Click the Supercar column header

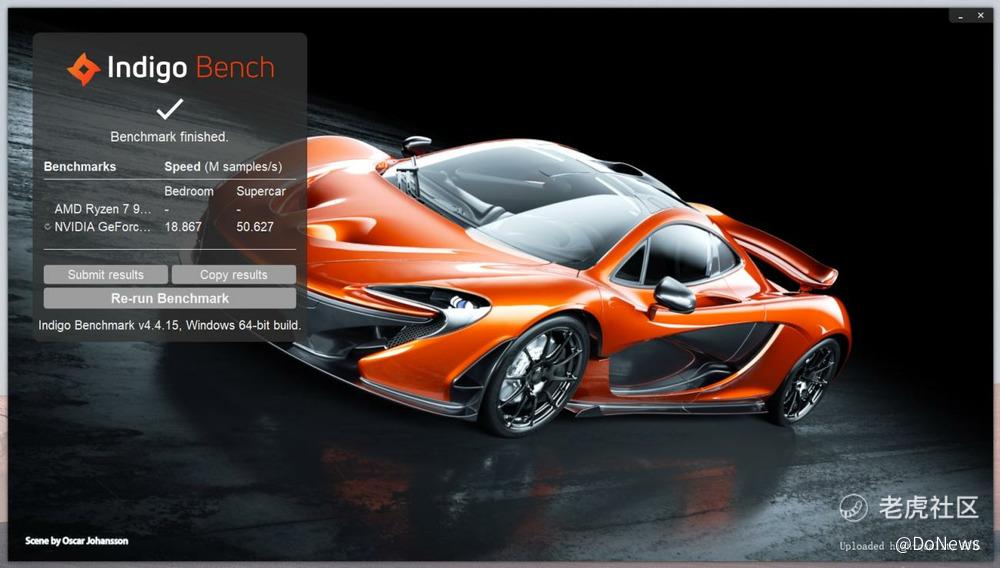click(261, 191)
